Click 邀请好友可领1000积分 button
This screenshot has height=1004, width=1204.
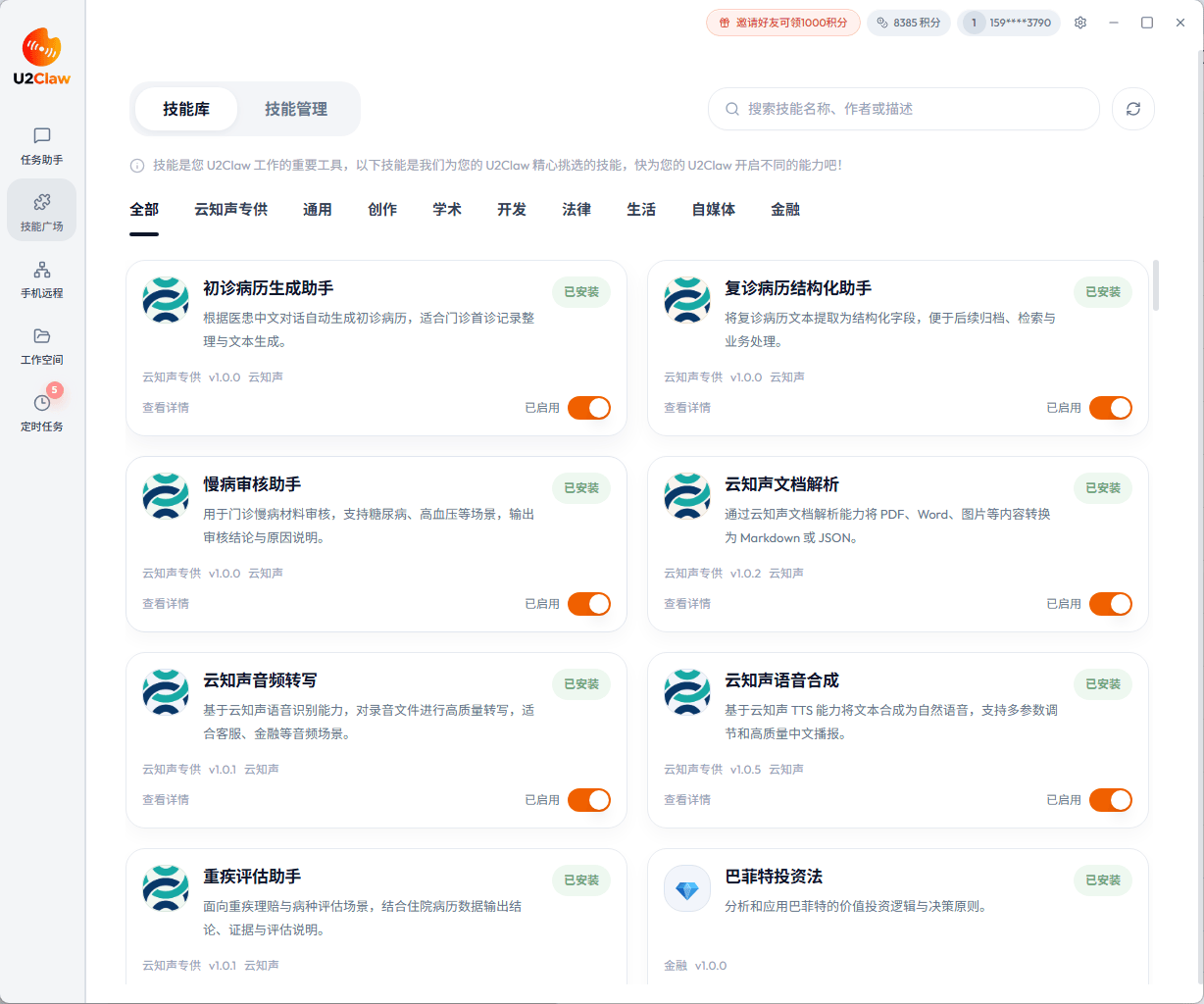pos(782,23)
